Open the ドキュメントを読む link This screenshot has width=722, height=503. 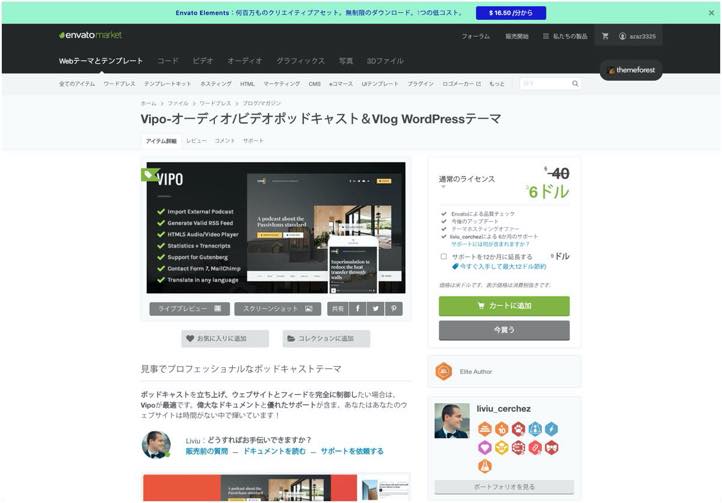(x=274, y=451)
